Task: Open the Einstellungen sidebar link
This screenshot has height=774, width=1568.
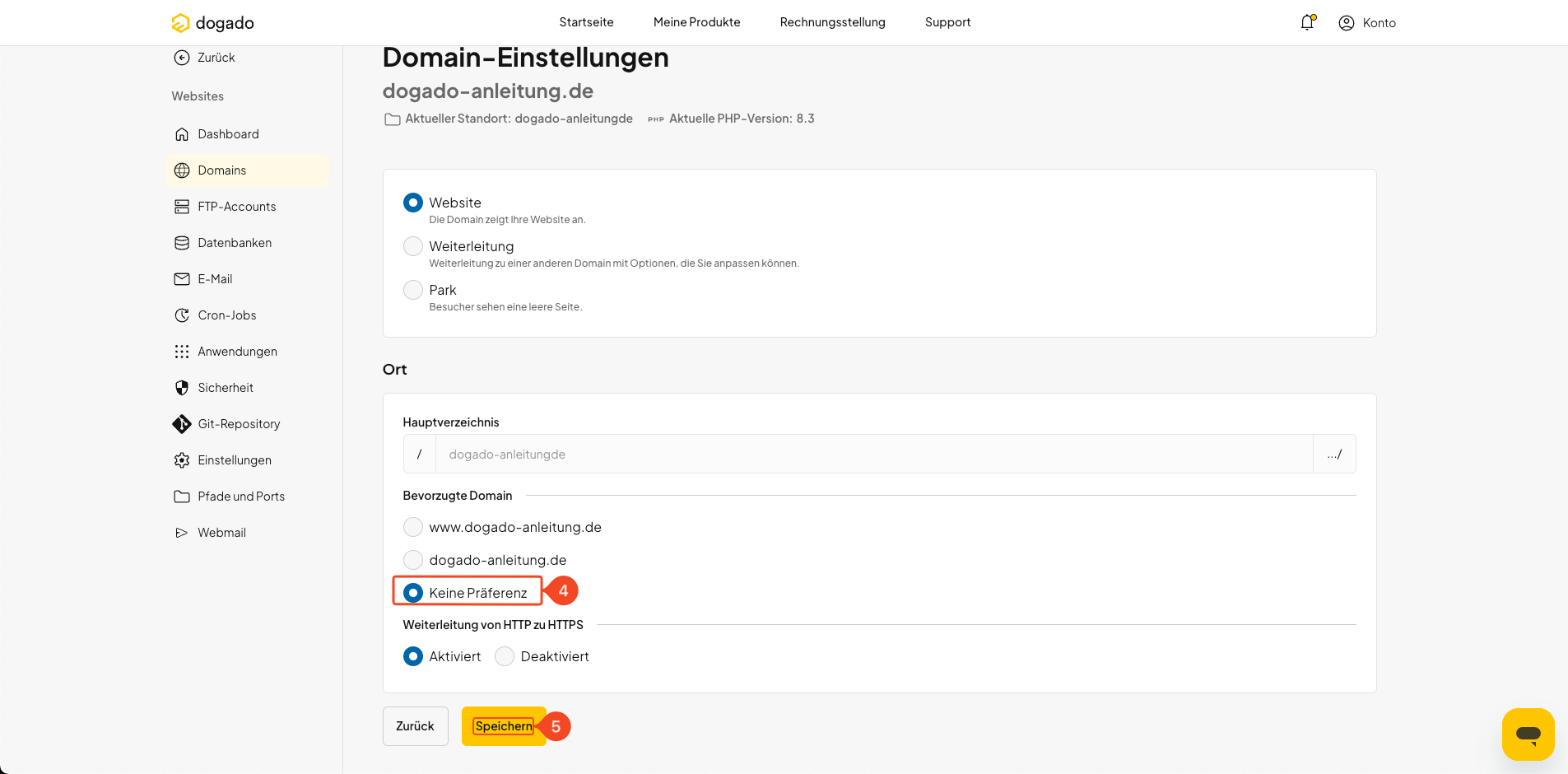Action: (x=247, y=460)
